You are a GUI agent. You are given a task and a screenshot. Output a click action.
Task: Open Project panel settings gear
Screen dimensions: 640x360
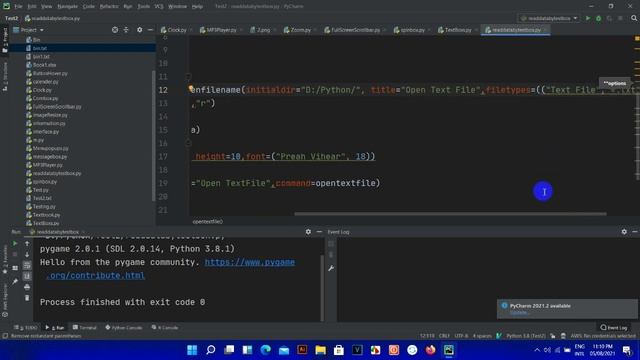(140, 30)
